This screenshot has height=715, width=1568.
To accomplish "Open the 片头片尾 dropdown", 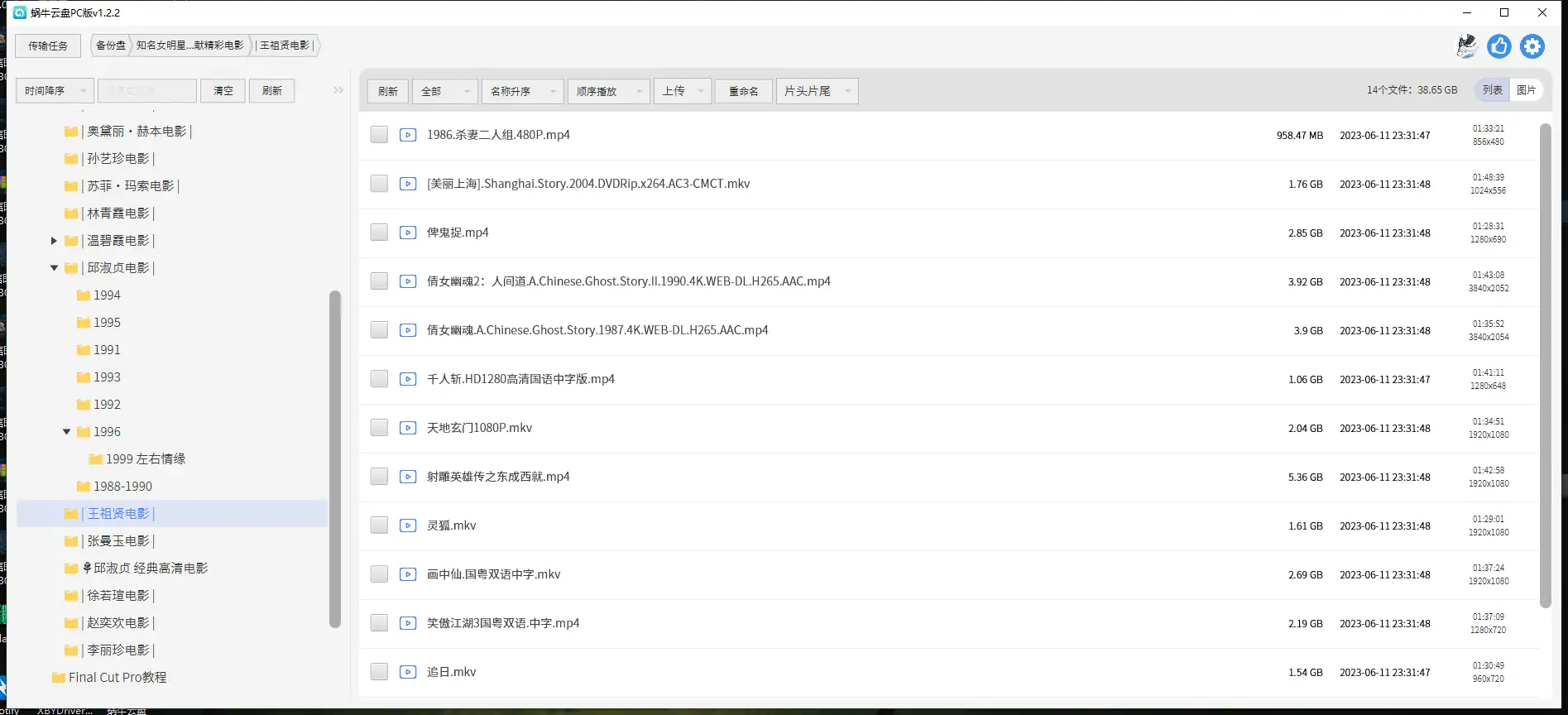I will pyautogui.click(x=817, y=91).
